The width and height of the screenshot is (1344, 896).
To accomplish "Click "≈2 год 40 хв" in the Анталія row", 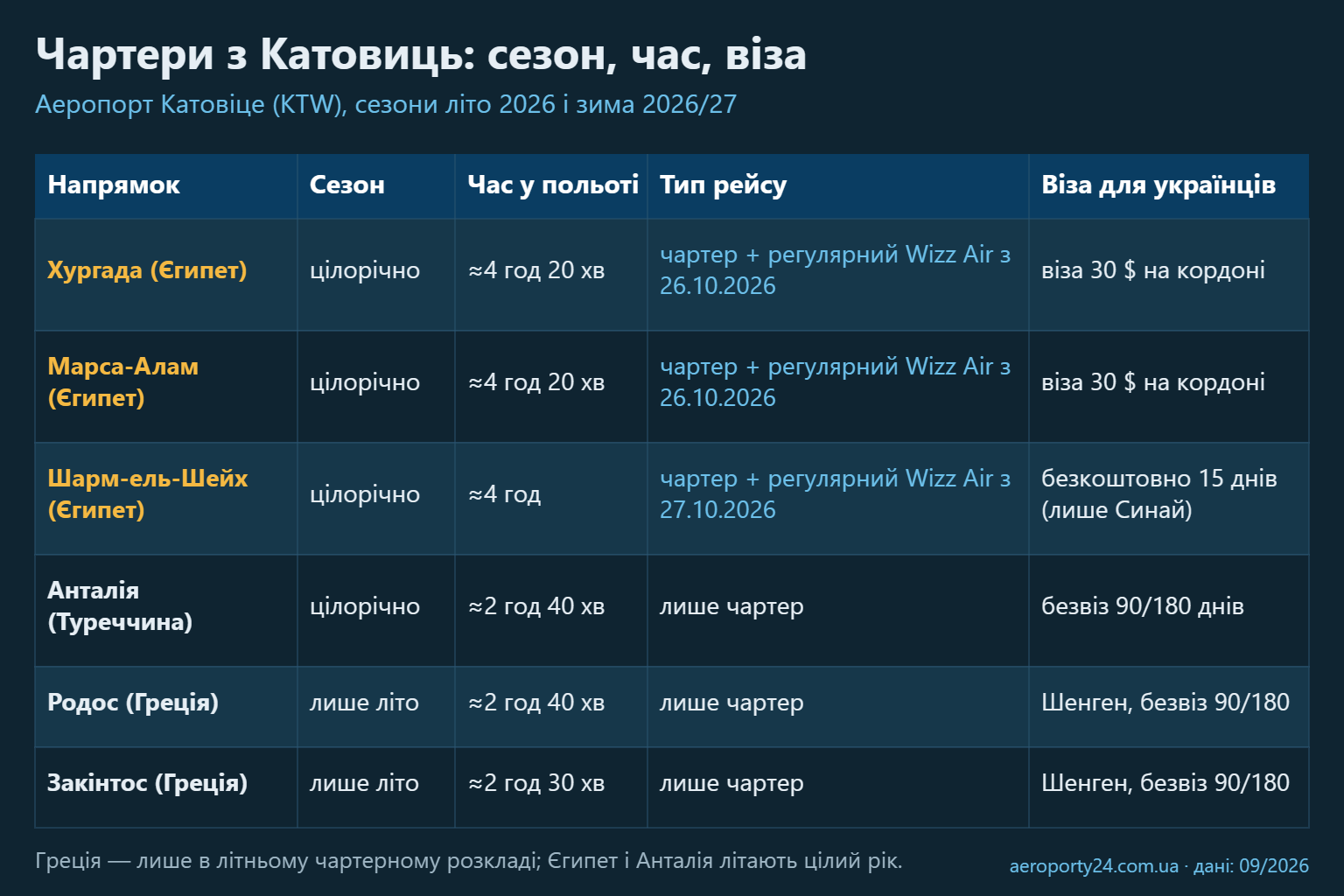I will [536, 606].
